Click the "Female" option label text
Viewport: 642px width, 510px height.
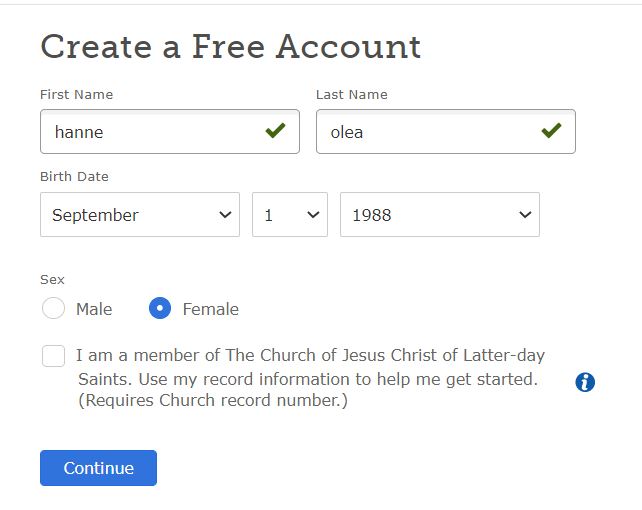[x=210, y=309]
